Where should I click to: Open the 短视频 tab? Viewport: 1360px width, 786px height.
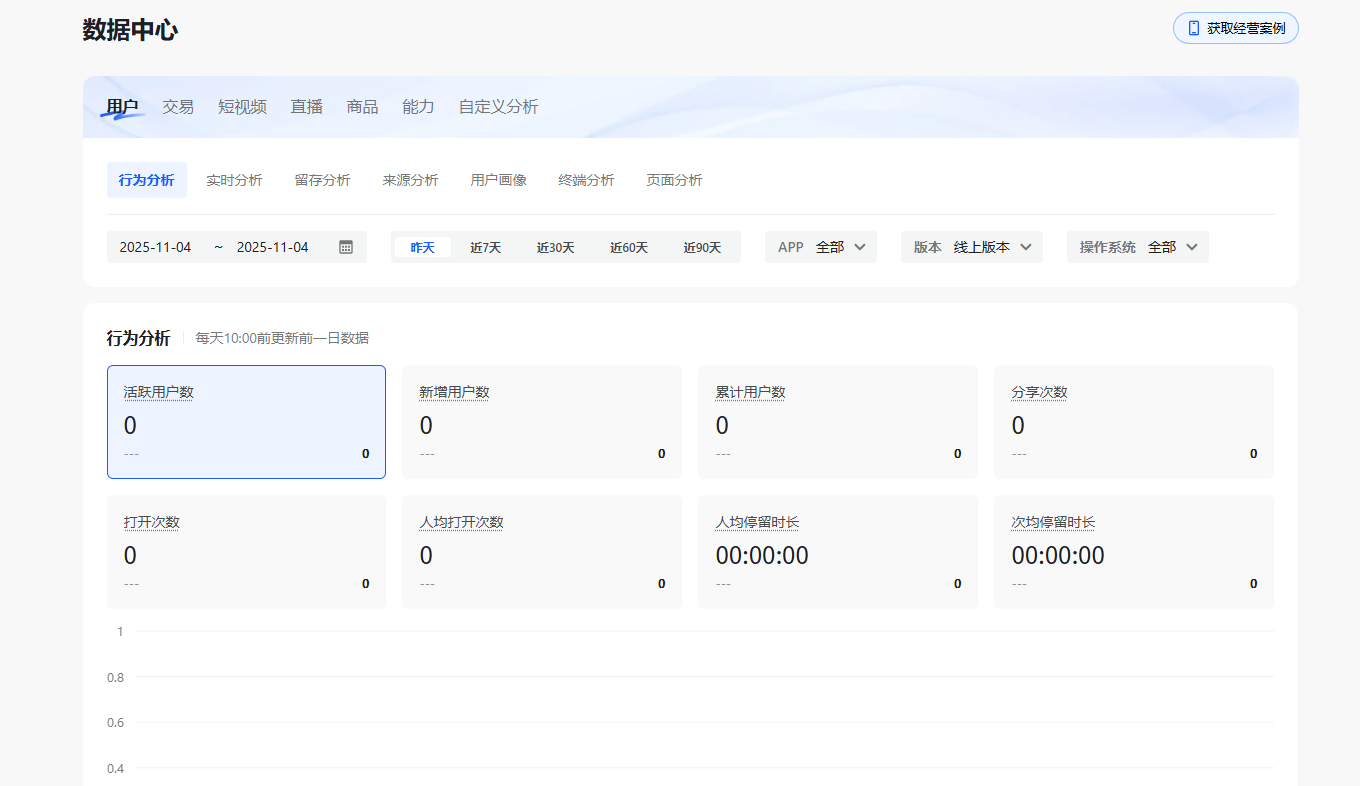coord(242,106)
